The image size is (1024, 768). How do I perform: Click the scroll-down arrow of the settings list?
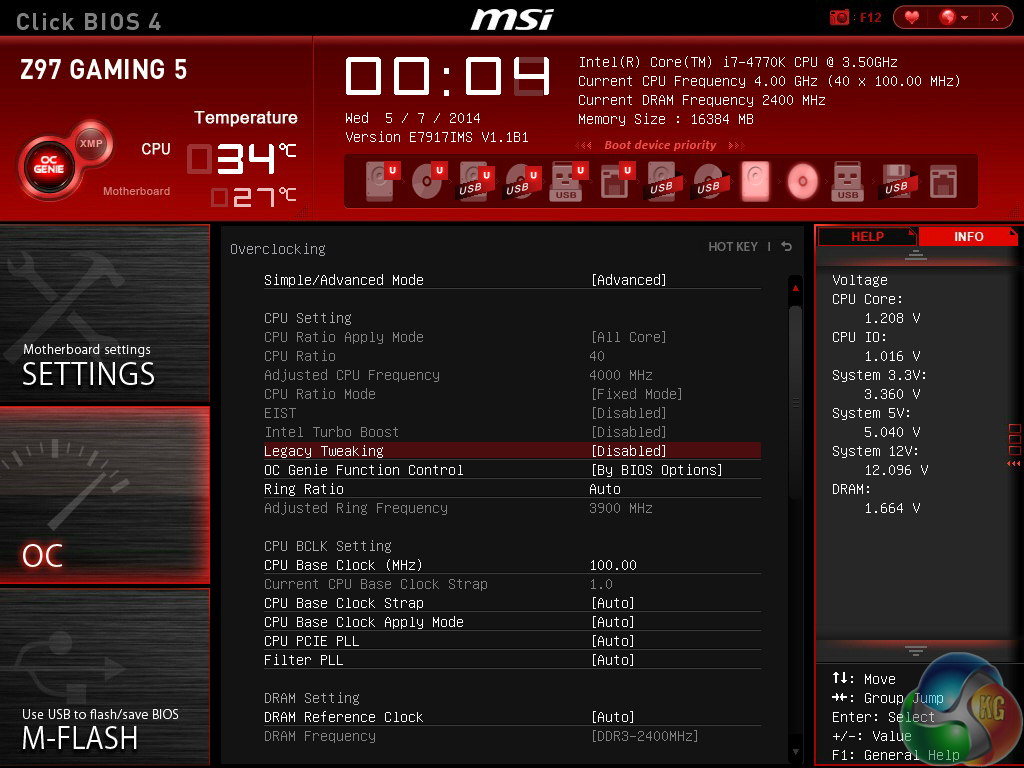(x=795, y=752)
